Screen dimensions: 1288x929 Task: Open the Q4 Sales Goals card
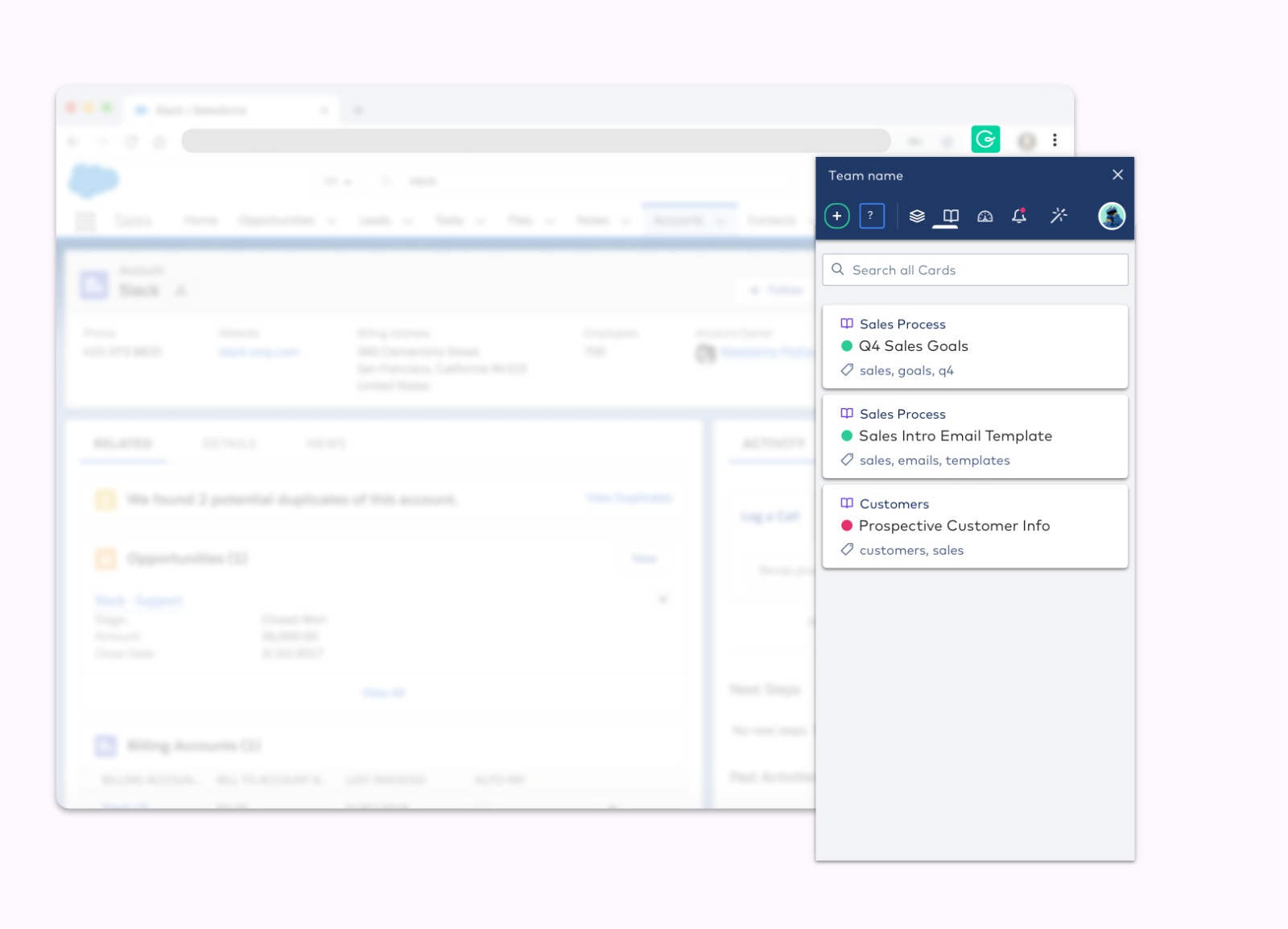click(x=975, y=347)
